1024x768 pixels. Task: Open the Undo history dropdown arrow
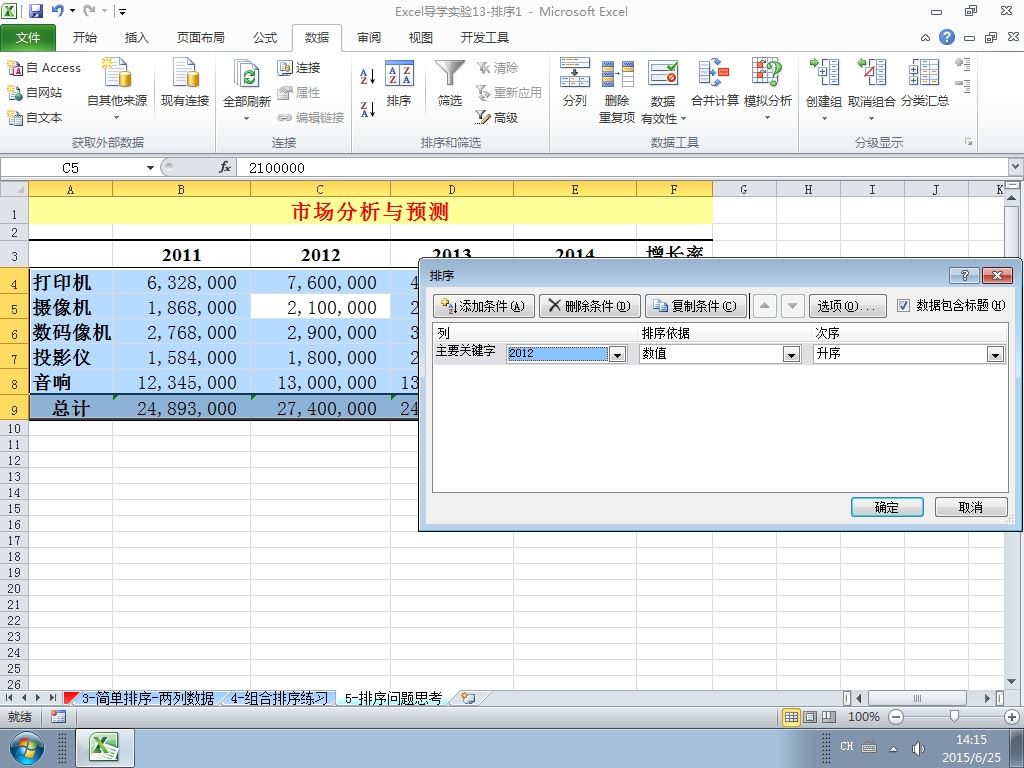pos(72,11)
